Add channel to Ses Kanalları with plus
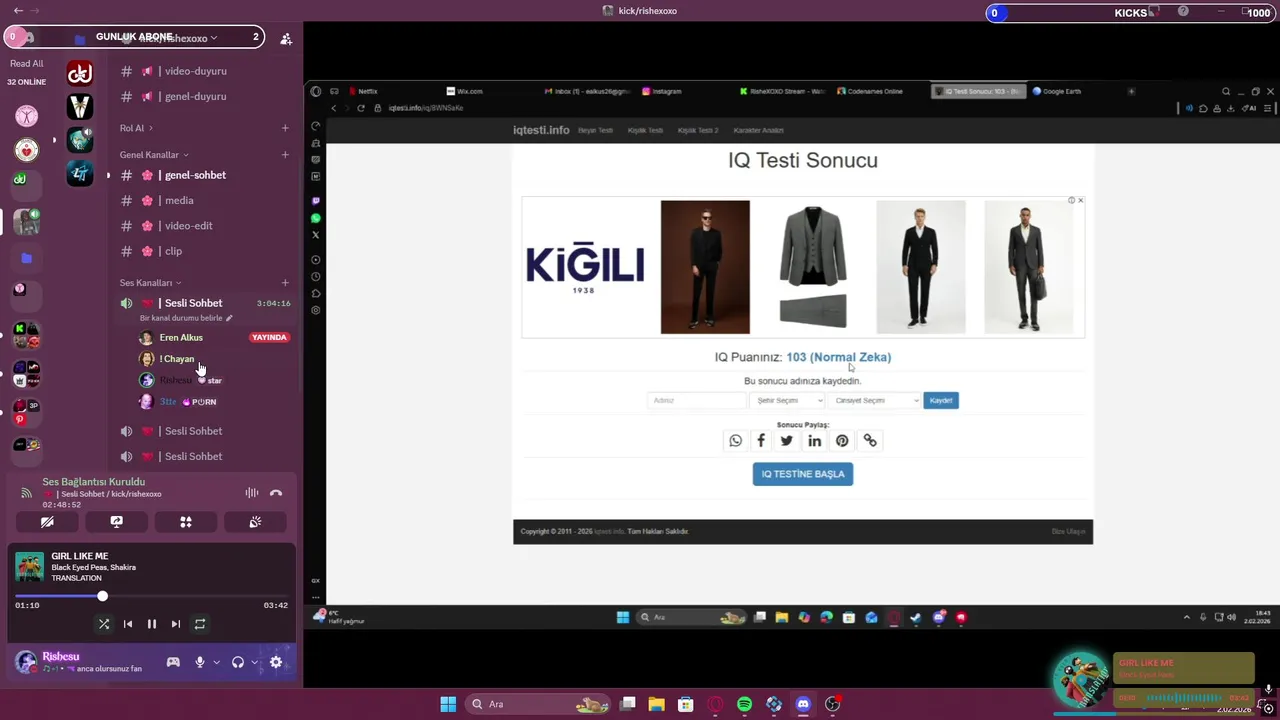Viewport: 1280px width, 720px height. (285, 283)
